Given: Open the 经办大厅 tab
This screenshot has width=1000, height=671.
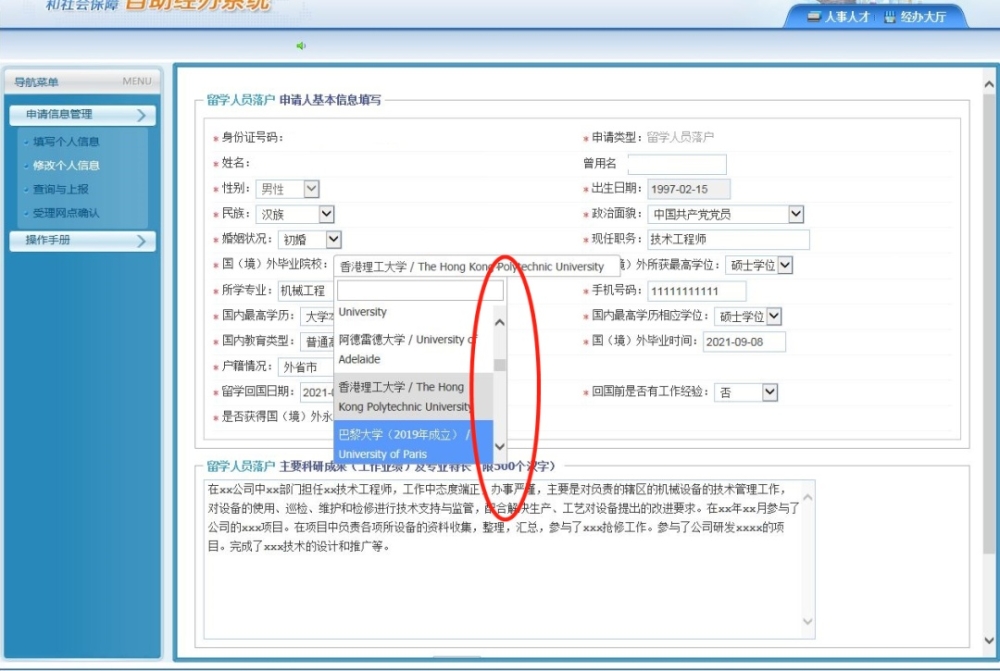Looking at the screenshot, I should pyautogui.click(x=915, y=17).
